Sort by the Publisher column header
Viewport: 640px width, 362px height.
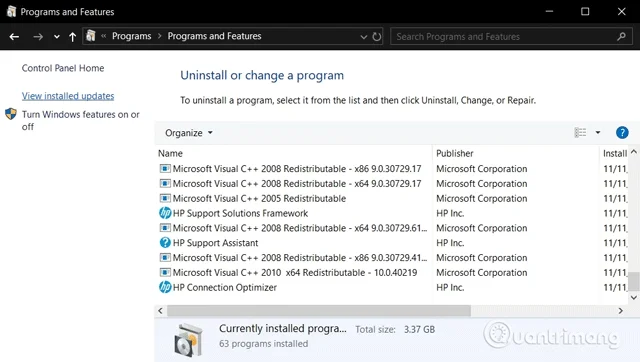(x=455, y=153)
